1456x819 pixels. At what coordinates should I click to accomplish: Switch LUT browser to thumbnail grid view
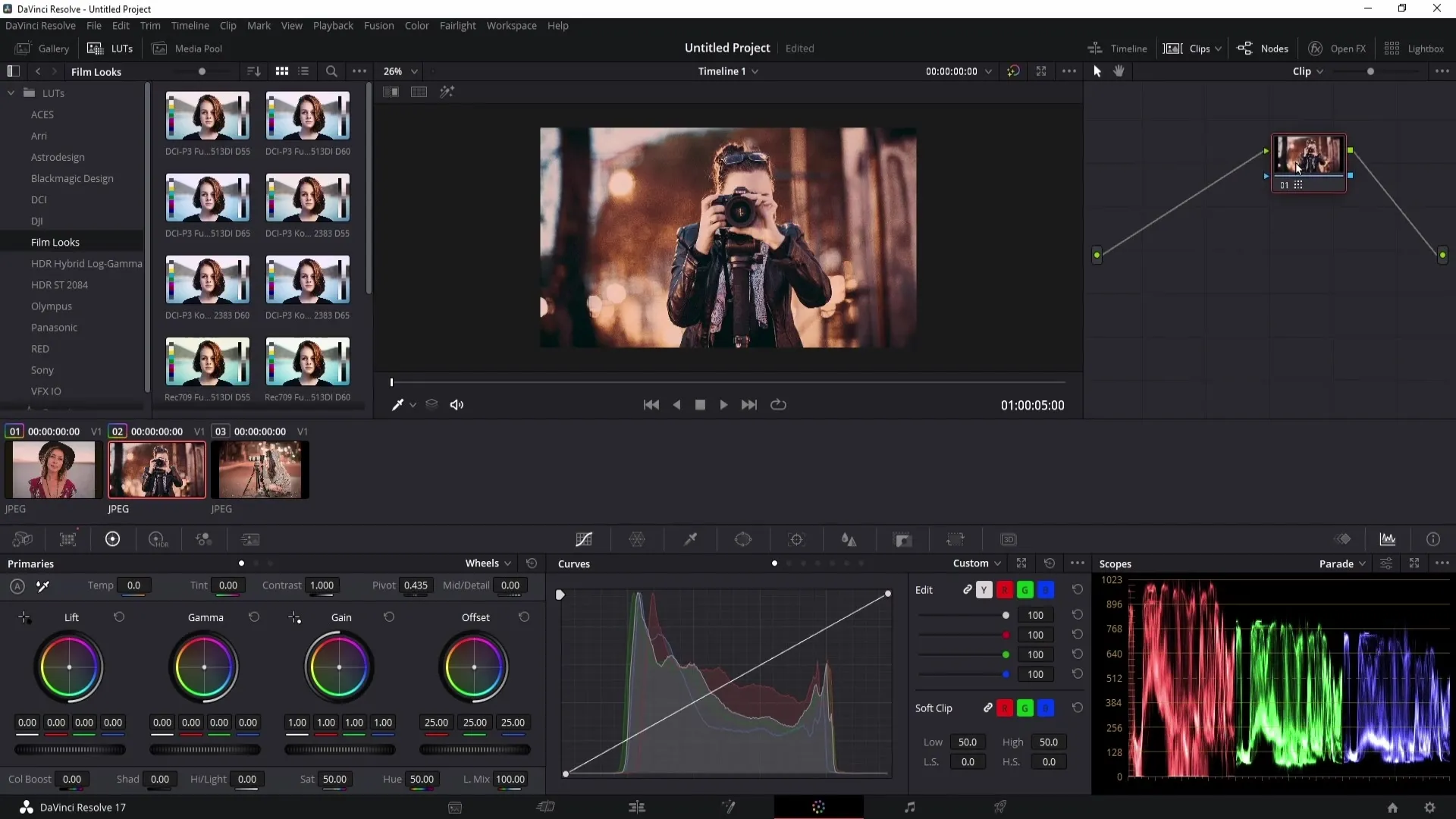(282, 71)
